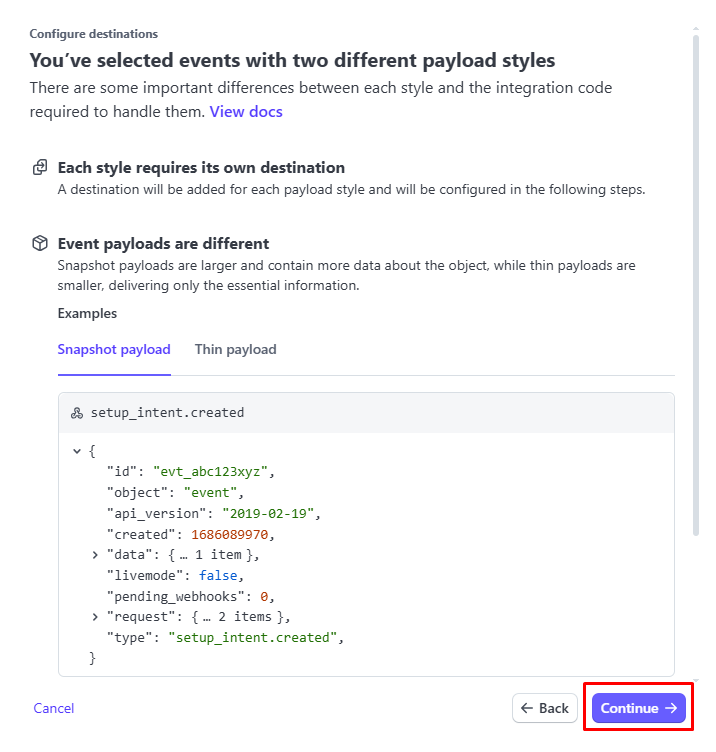This screenshot has width=716, height=752.
Task: Open the View docs link
Action: [246, 112]
